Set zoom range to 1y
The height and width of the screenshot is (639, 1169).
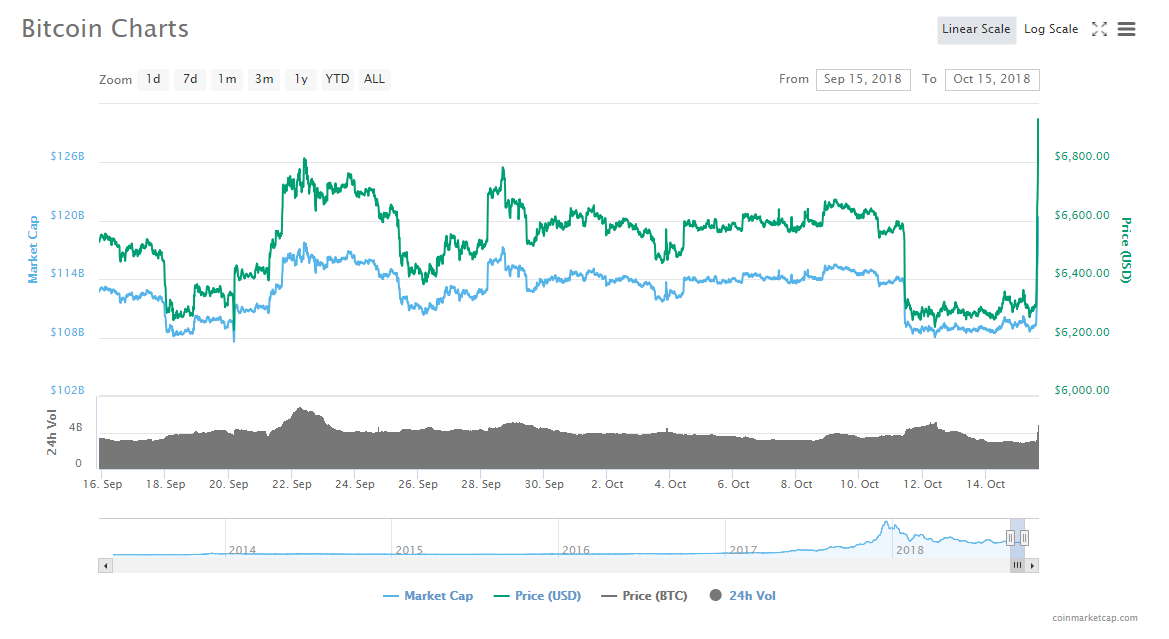click(300, 79)
